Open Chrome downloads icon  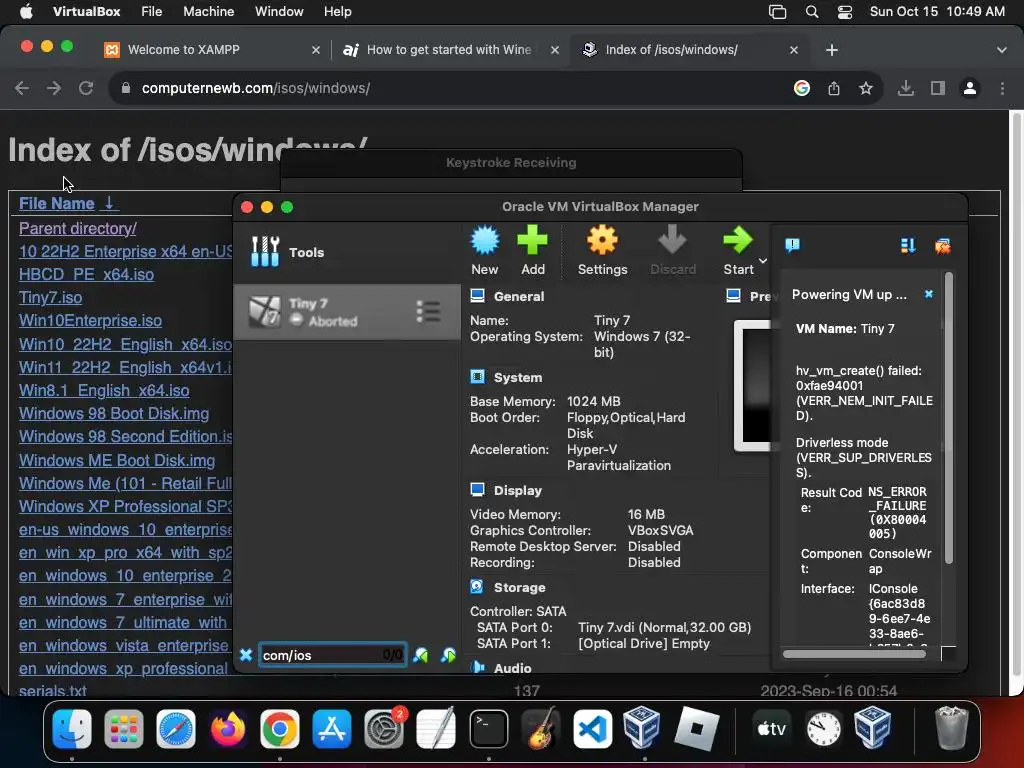(x=905, y=88)
